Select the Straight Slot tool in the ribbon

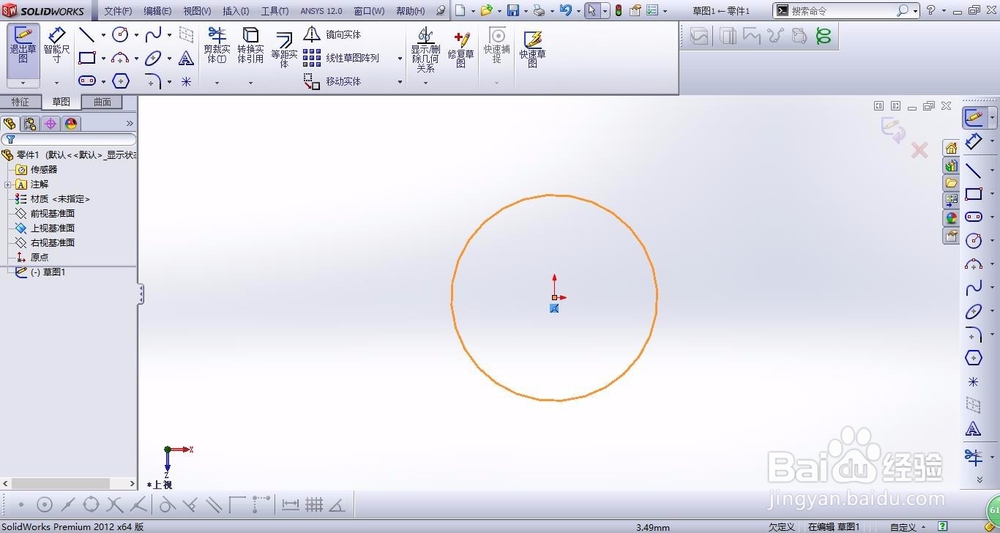87,81
